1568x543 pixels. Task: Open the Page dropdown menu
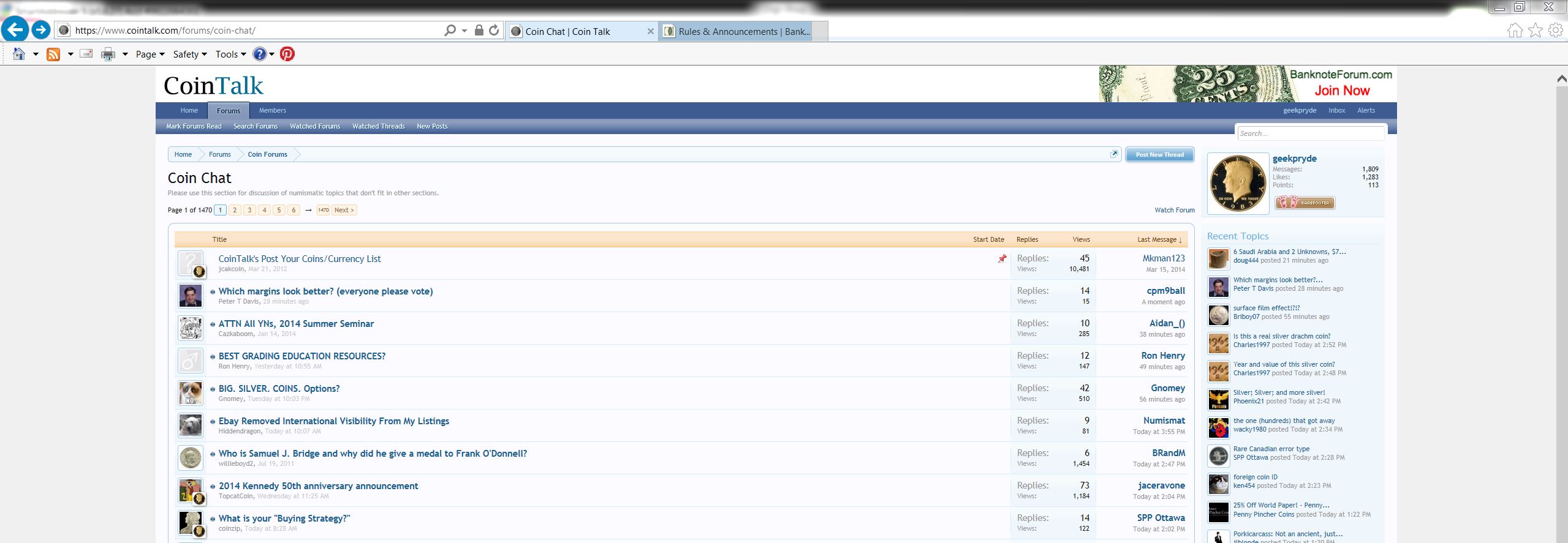pos(150,54)
